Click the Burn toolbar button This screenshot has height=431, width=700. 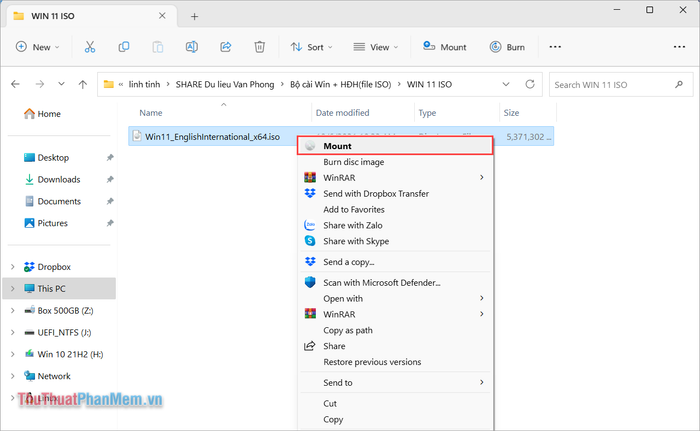click(x=507, y=47)
